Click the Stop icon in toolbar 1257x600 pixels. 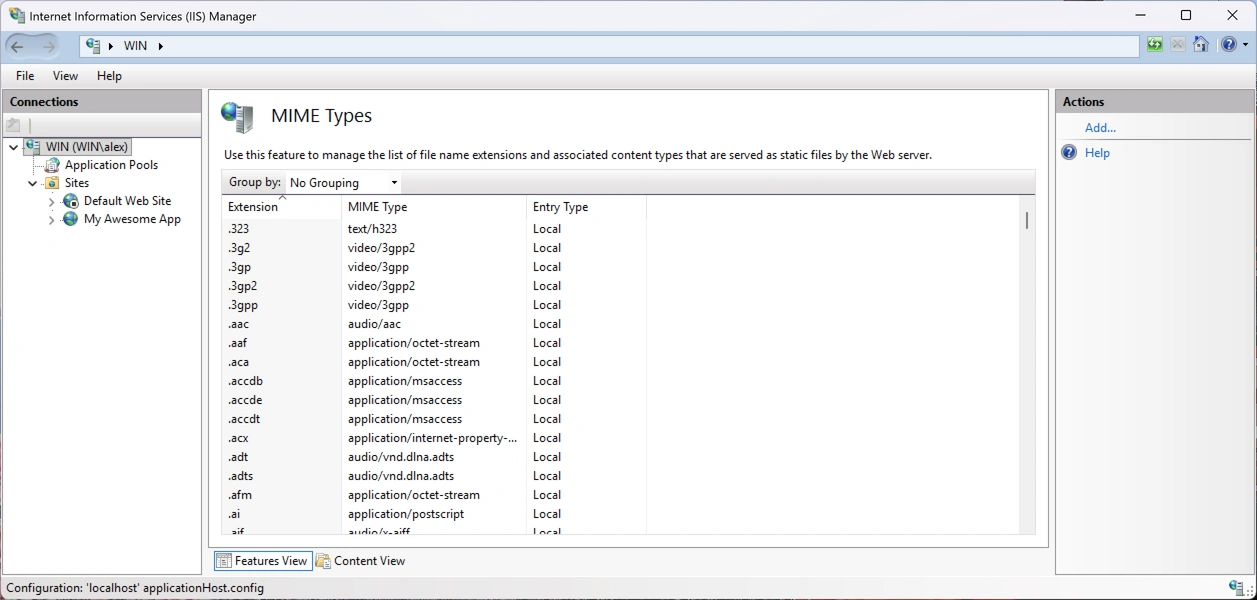tap(1178, 45)
